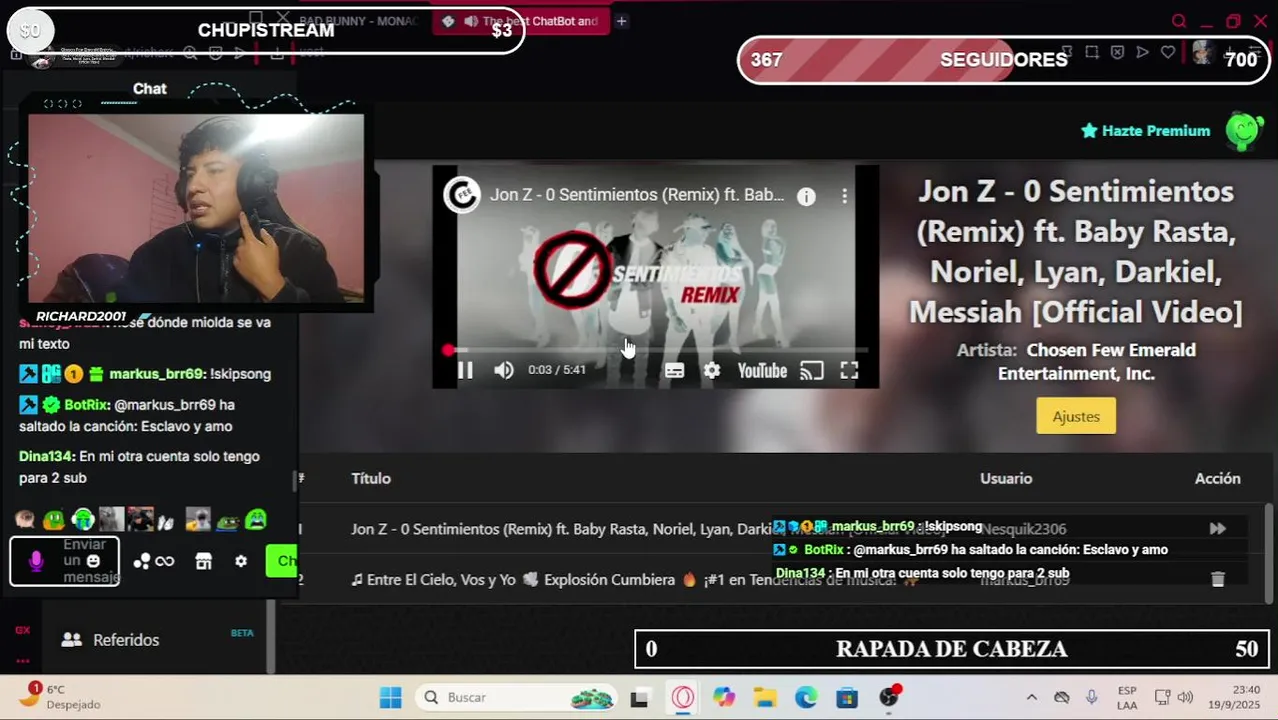
Task: Skip the Jon Z song with fast-forward icon
Action: click(x=1217, y=529)
